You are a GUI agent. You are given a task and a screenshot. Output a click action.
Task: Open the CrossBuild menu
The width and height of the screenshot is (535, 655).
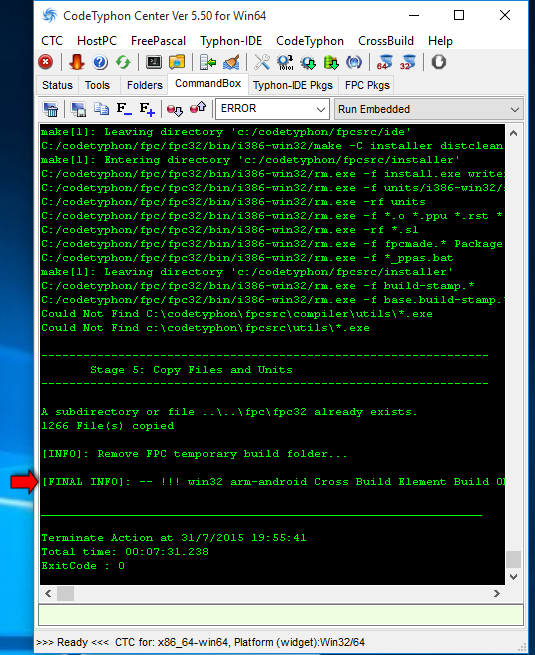[386, 41]
